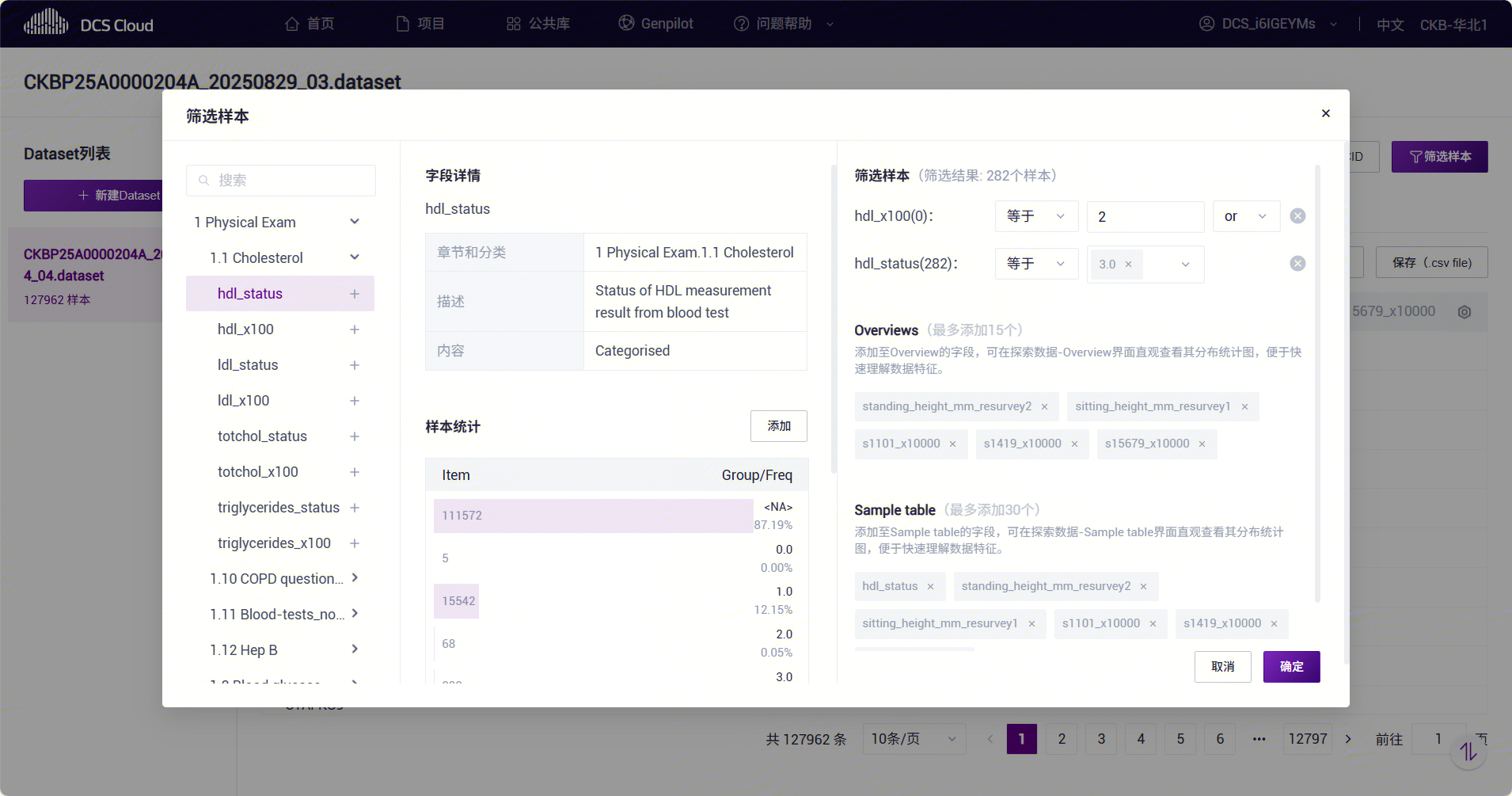Delete the hdl_status filter row

pos(1297,264)
